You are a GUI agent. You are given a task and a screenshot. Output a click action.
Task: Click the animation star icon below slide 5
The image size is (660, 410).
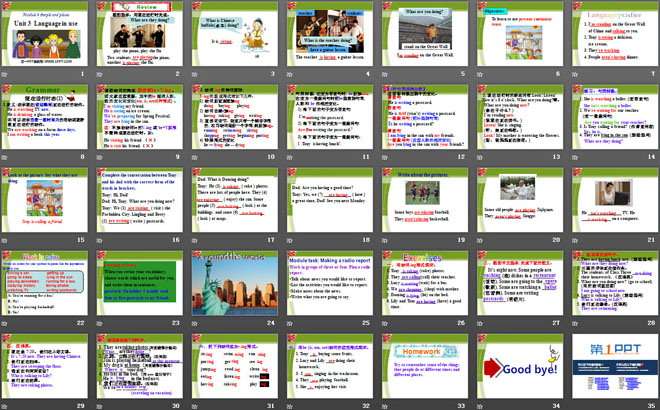coord(385,74)
